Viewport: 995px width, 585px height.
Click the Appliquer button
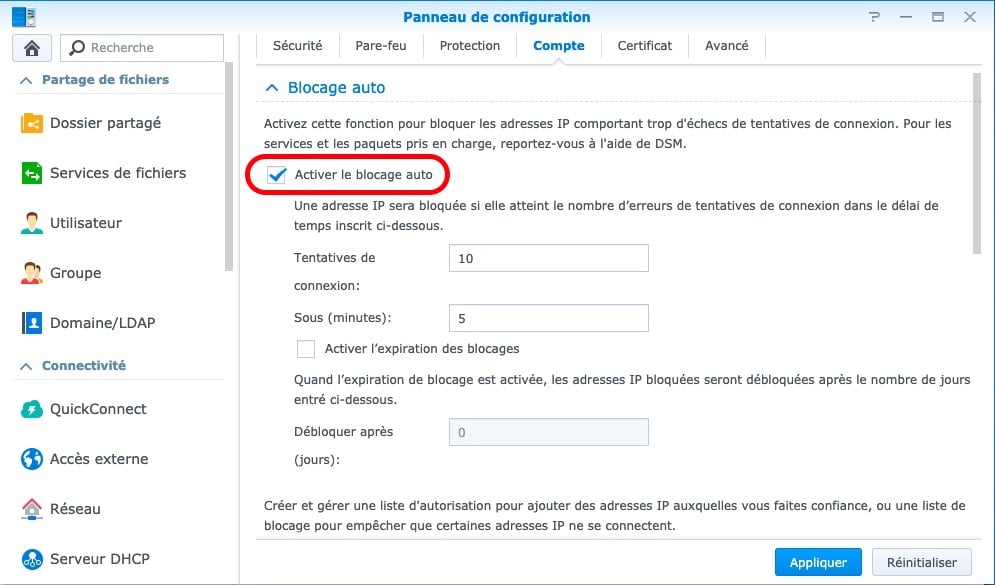tap(818, 562)
